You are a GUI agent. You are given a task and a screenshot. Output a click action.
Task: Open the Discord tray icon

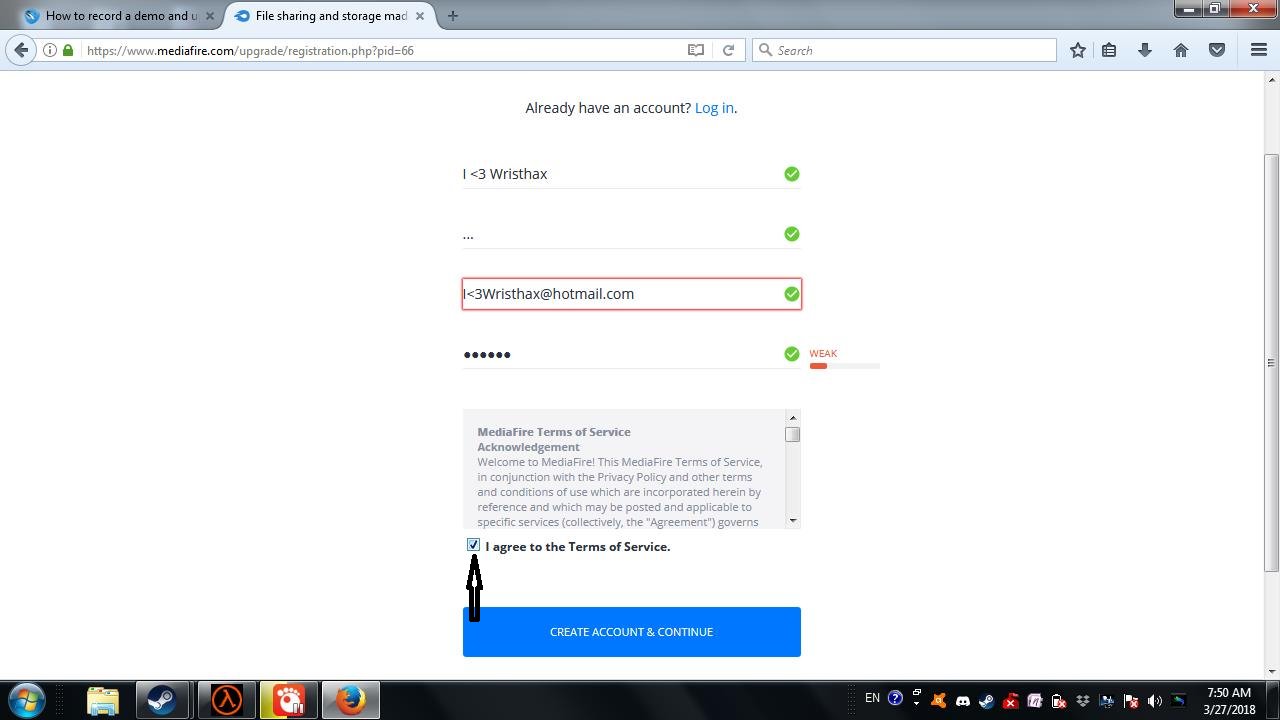tap(963, 701)
